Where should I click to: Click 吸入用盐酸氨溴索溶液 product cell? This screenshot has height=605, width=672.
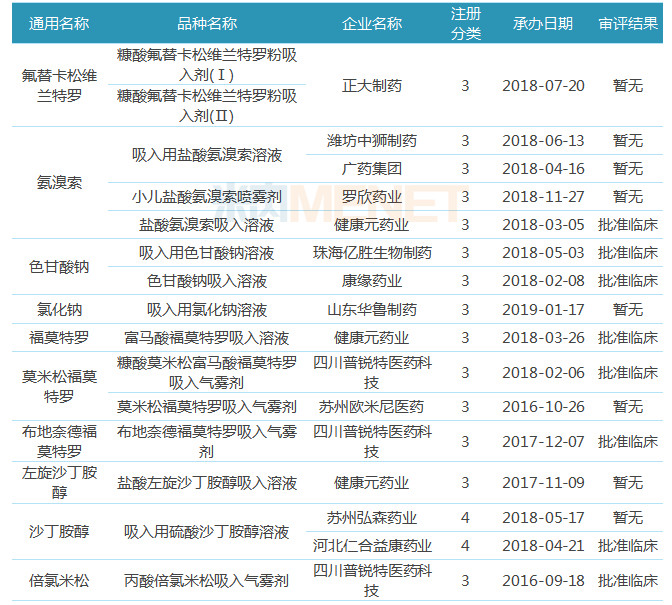207,155
